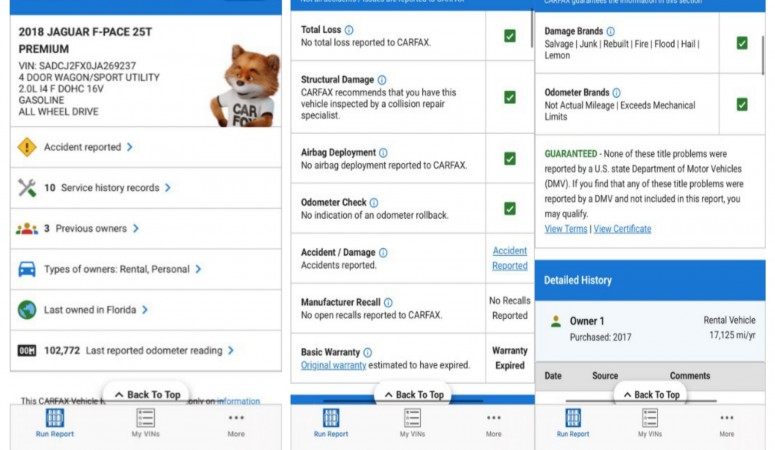Tap Back To Top in left screen
Image resolution: width=775 pixels, height=450 pixels.
point(146,394)
